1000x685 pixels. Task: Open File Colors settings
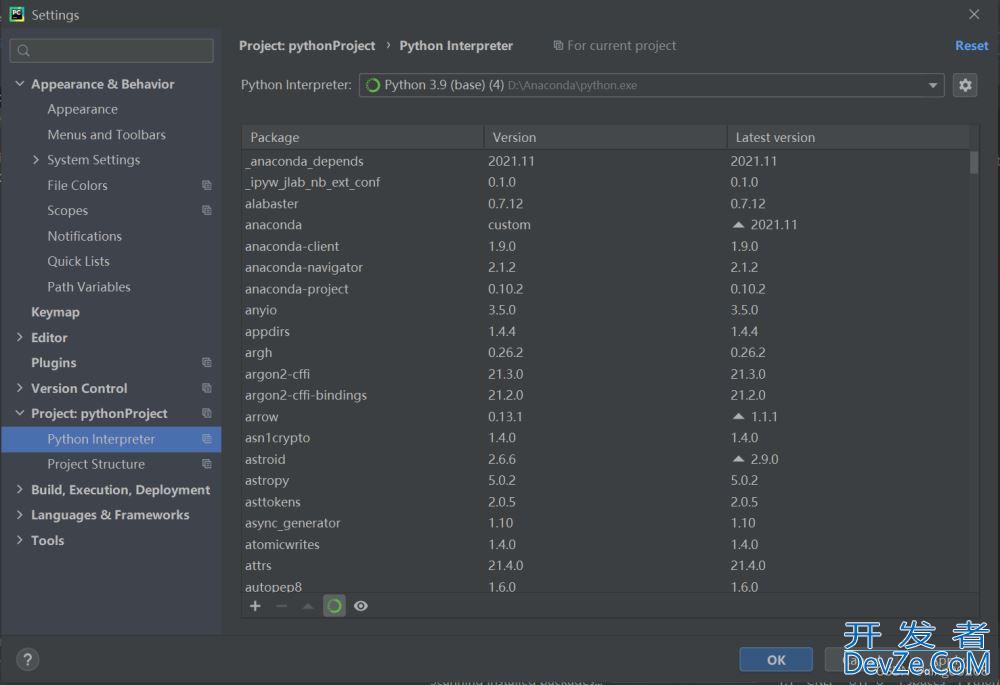(77, 185)
